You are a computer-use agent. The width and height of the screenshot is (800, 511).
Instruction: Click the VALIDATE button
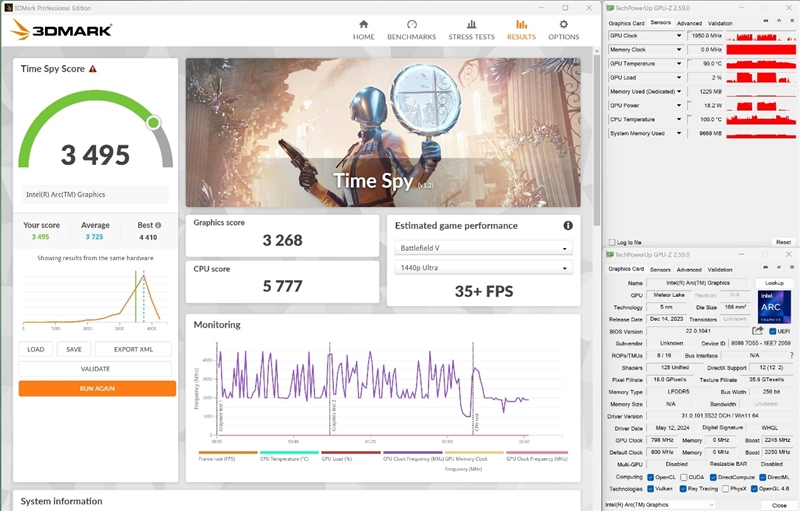coord(95,369)
